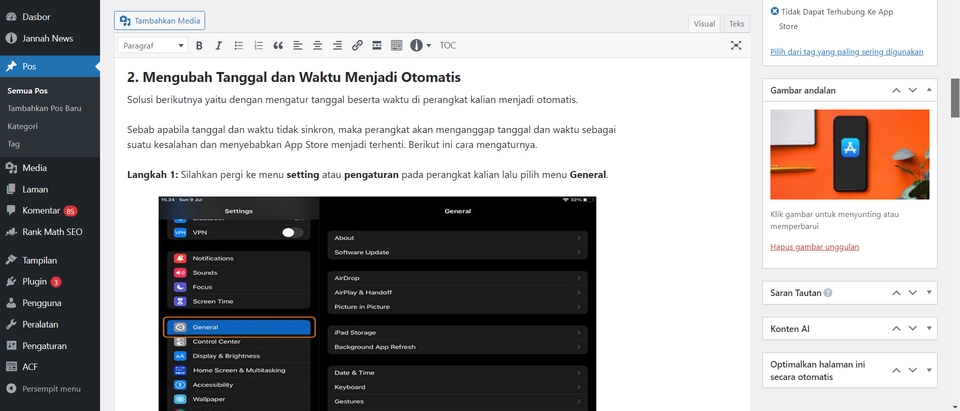Expand Optimalkan halaman ini secara otomatis panel

[929, 371]
